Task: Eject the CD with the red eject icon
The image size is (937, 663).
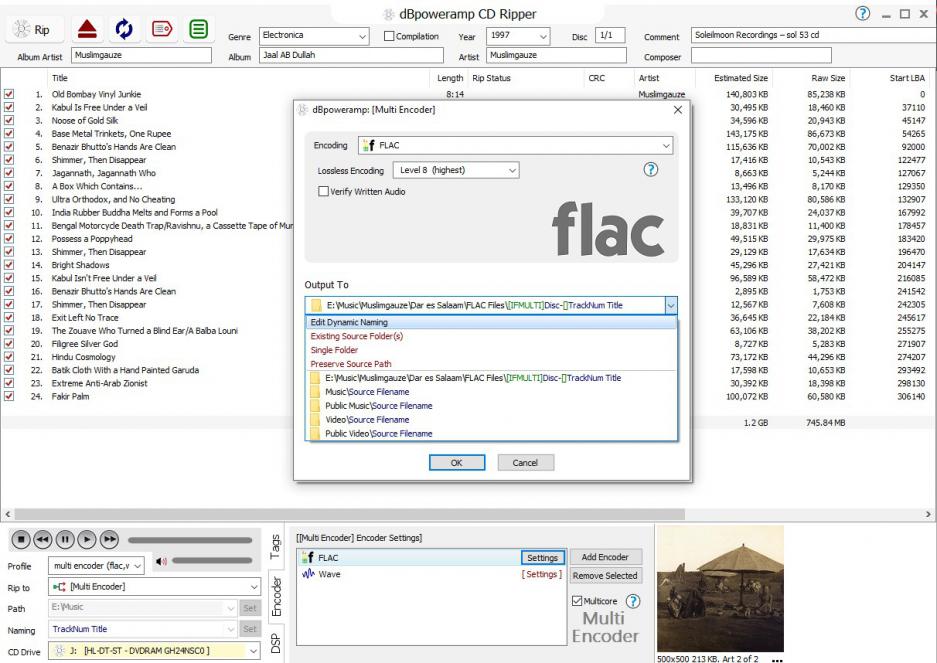Action: [x=88, y=30]
